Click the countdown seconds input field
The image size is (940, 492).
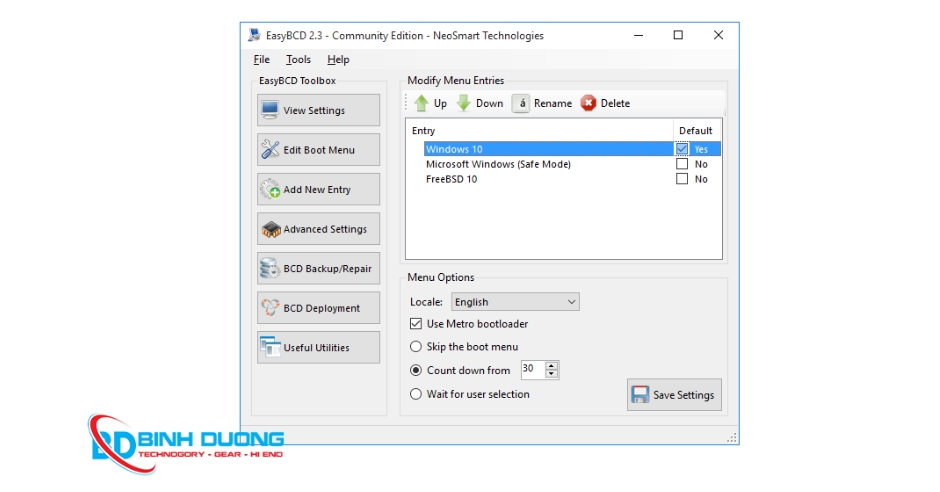[532, 369]
